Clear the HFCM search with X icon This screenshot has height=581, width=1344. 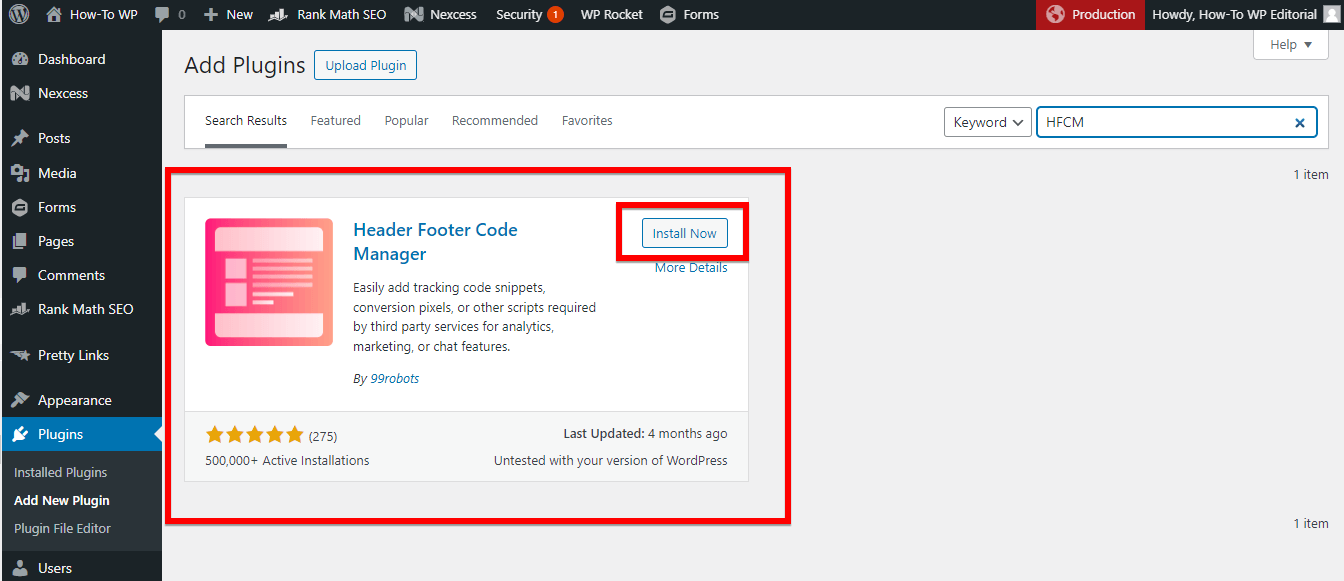pos(1300,123)
